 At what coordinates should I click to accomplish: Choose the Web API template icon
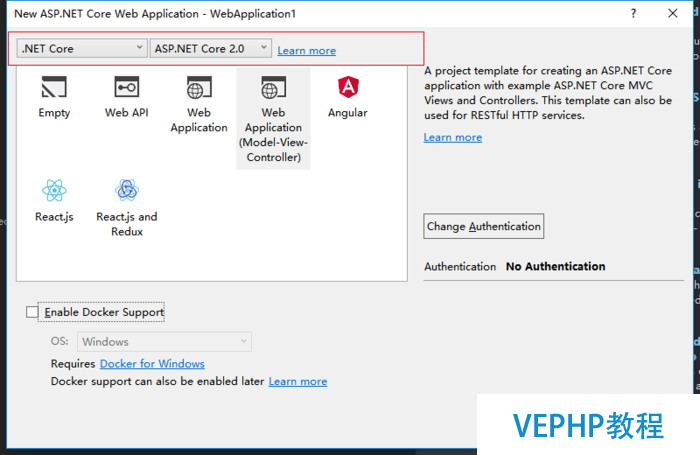(127, 87)
